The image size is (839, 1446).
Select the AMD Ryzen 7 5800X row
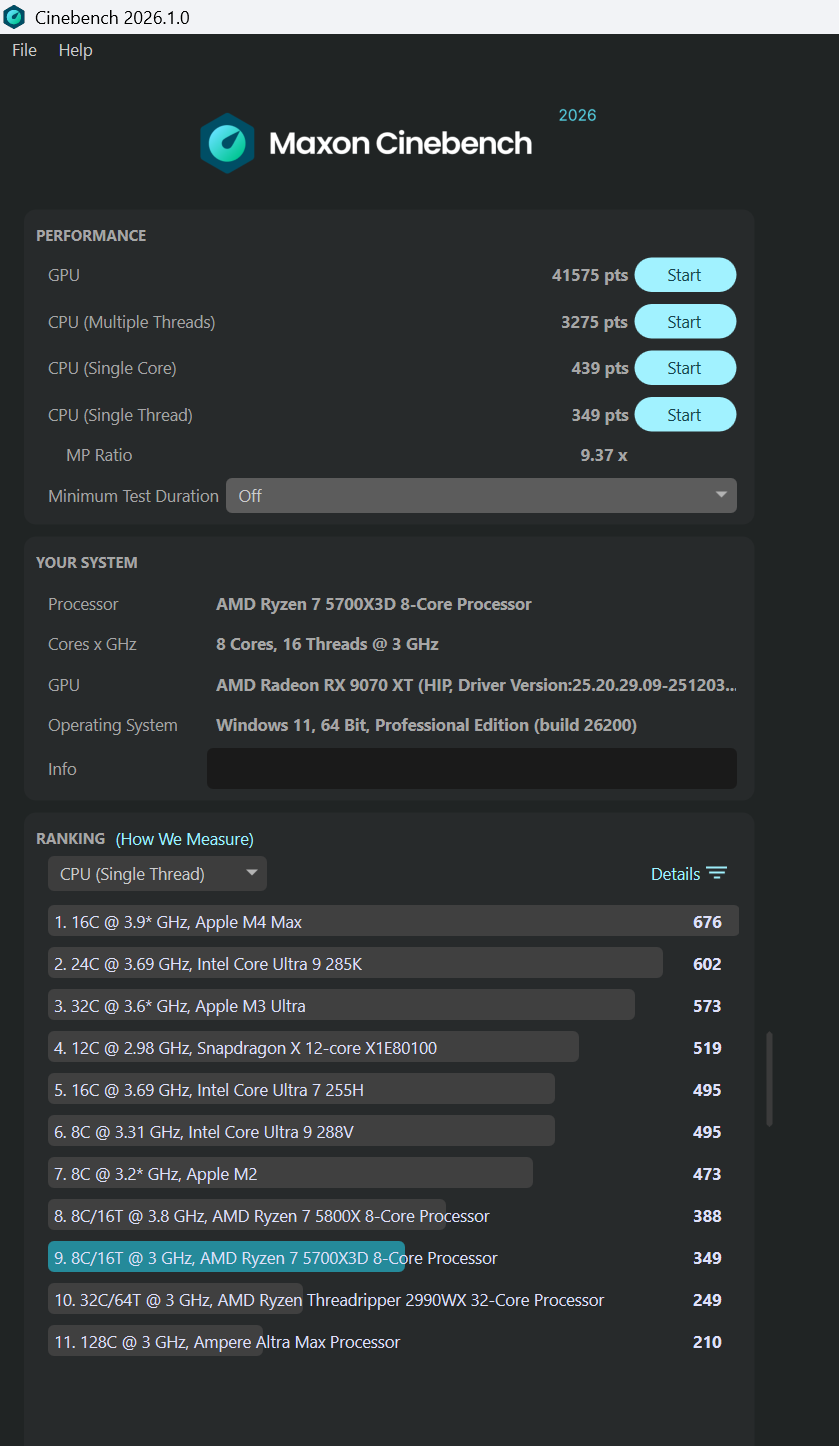(x=393, y=1216)
